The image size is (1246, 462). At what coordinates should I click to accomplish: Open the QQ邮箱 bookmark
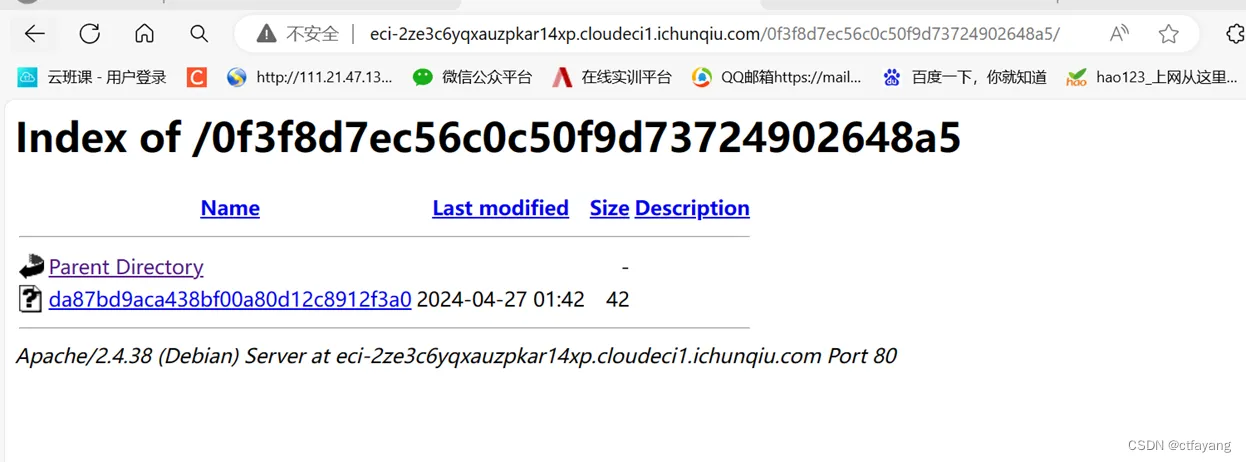coord(777,77)
